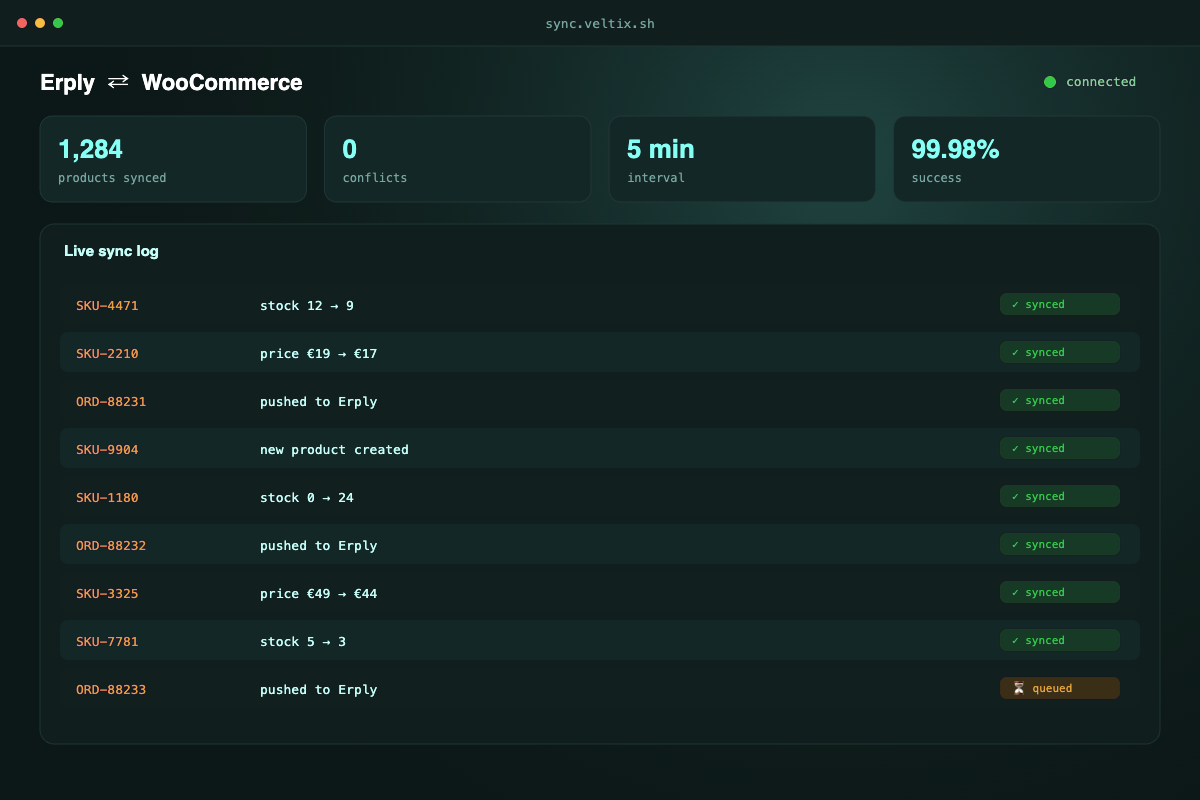Click the WooCommerce heading text

click(x=222, y=82)
